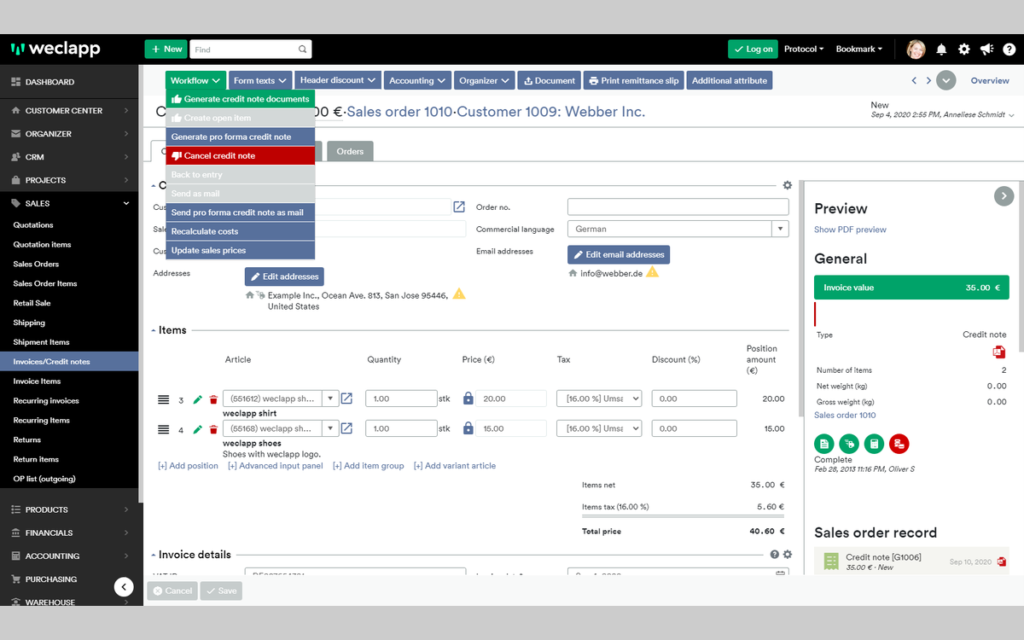
Task: Delete item position 3 with trash icon
Action: pos(213,400)
